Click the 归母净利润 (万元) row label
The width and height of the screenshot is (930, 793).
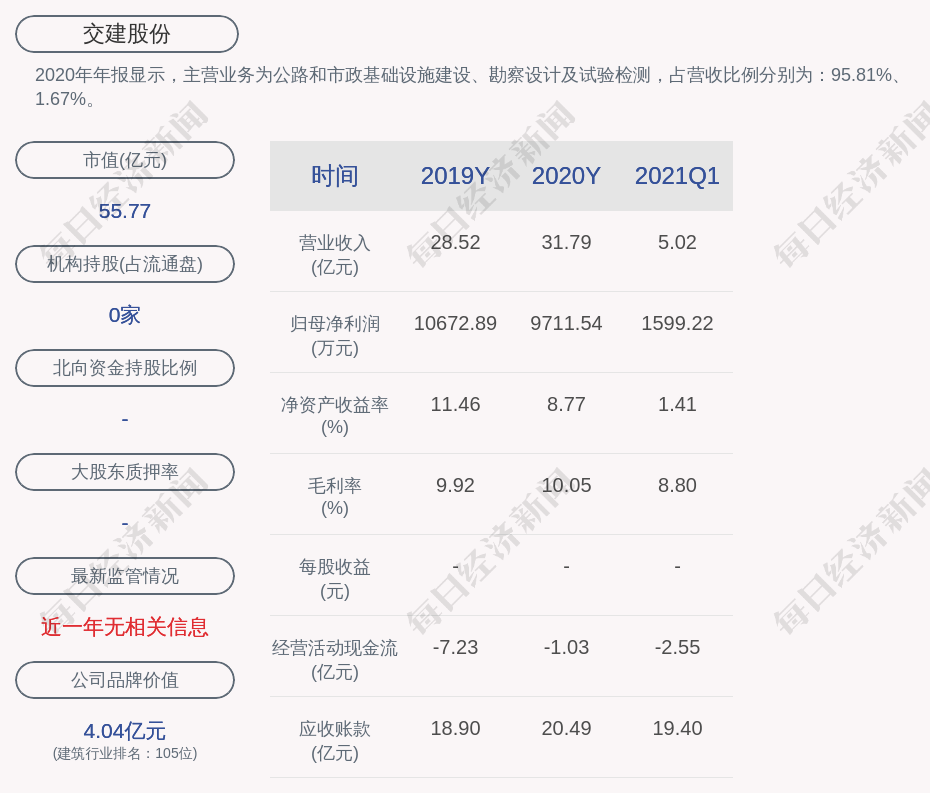335,336
